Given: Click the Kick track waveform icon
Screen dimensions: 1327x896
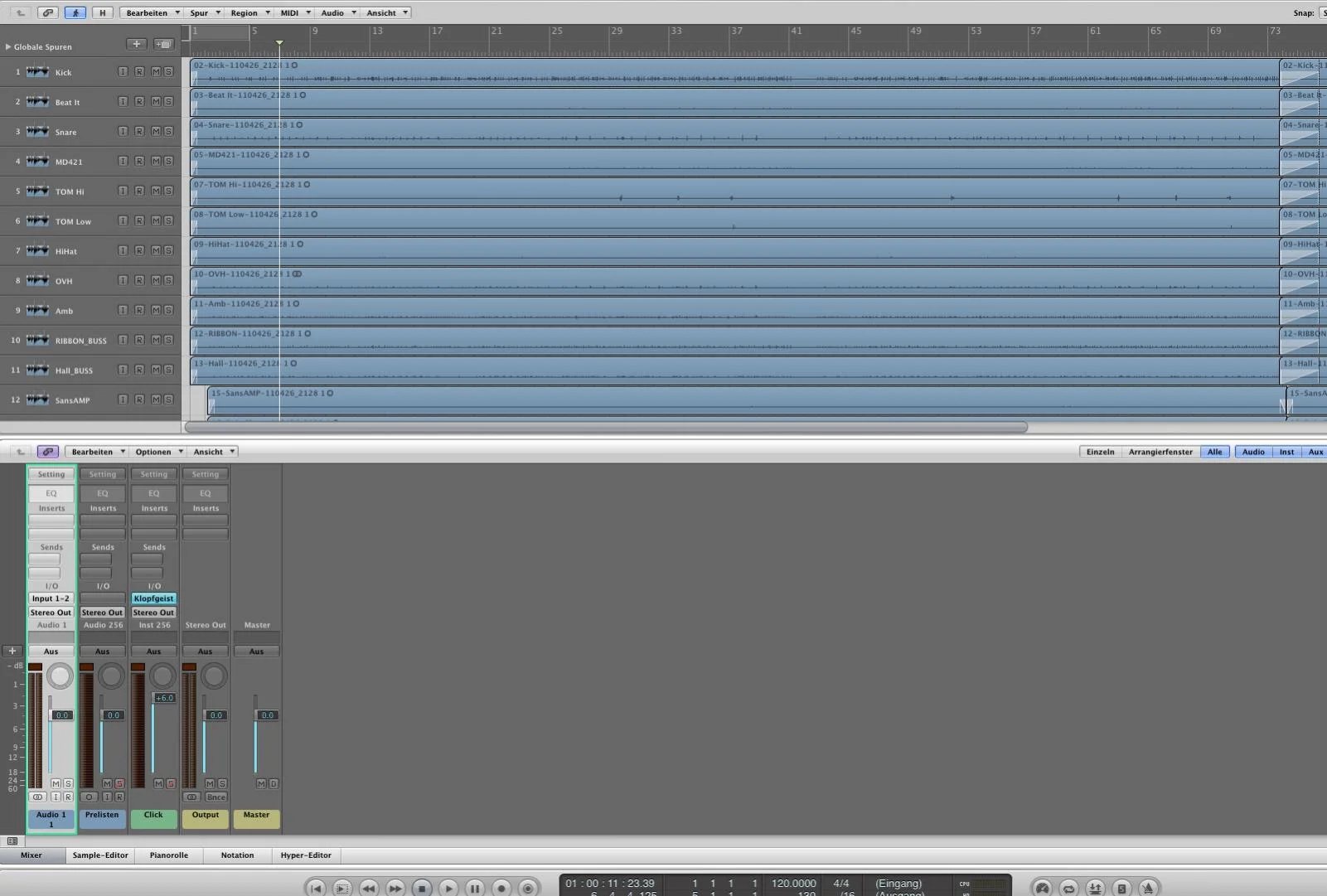Looking at the screenshot, I should (x=37, y=72).
